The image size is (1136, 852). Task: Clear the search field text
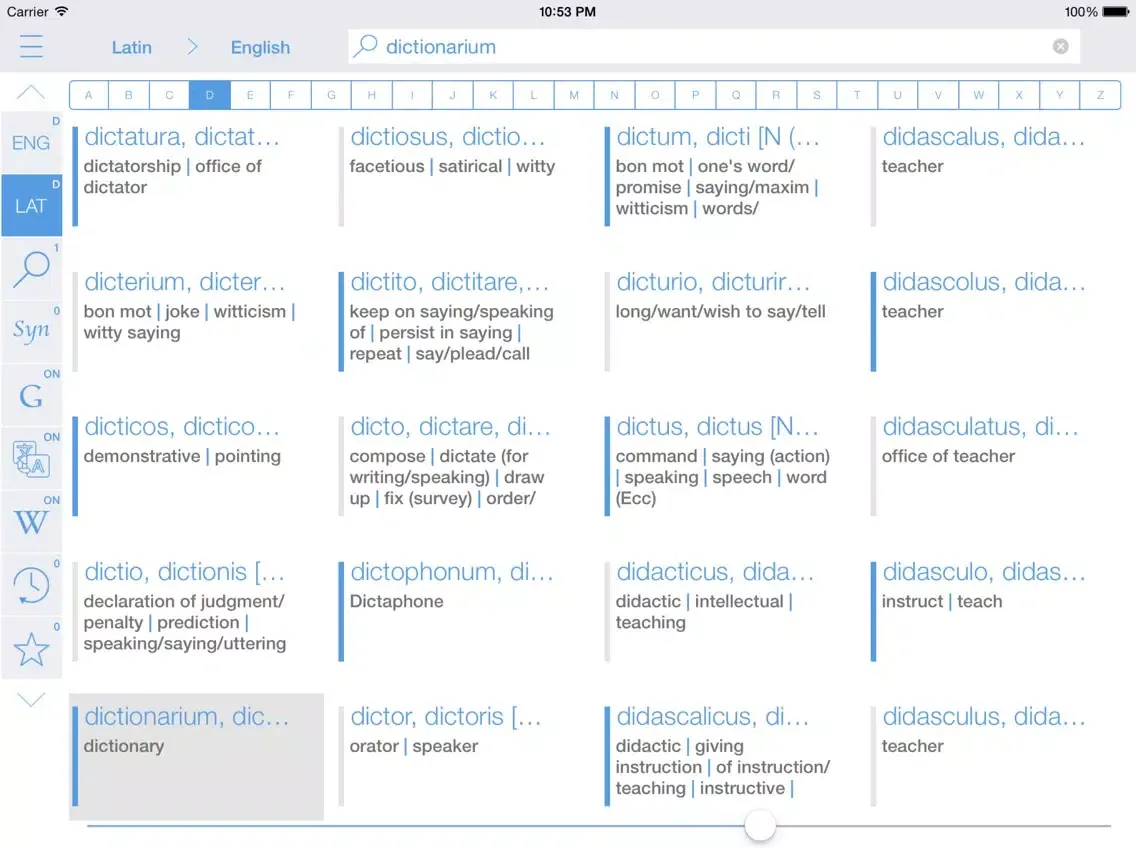[x=1060, y=46]
